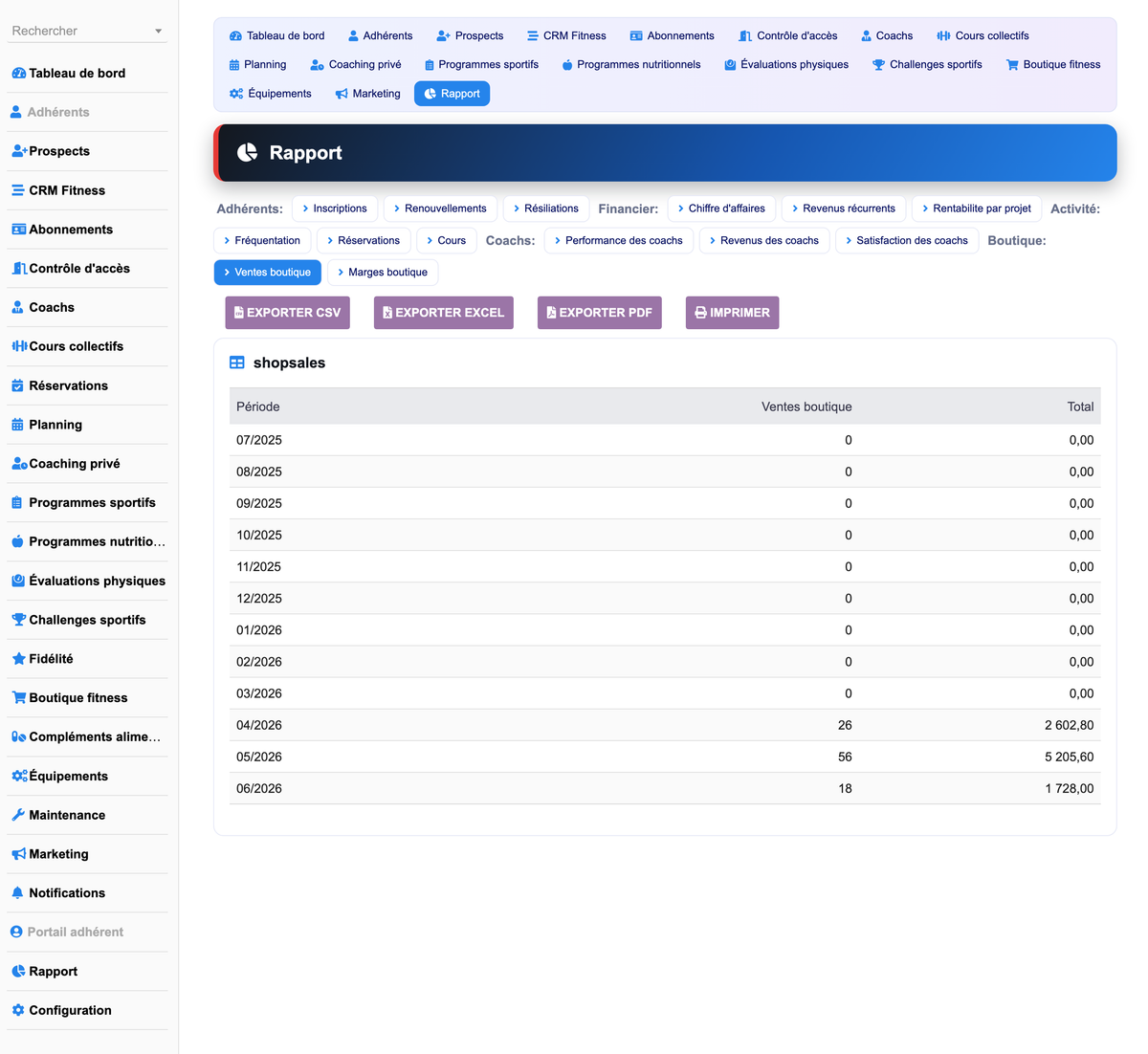Click the Équipements gears icon in sidebar

(x=18, y=776)
